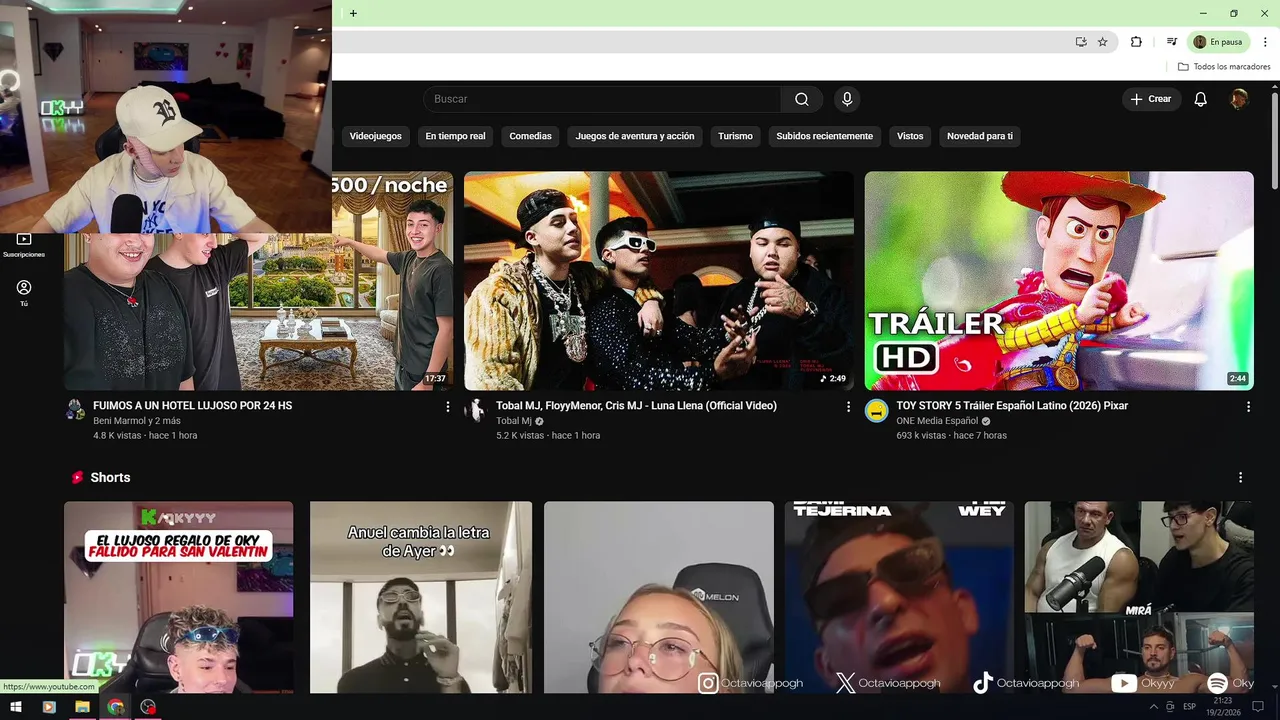Click the Shorts logo icon
The height and width of the screenshot is (720, 1280).
(77, 478)
